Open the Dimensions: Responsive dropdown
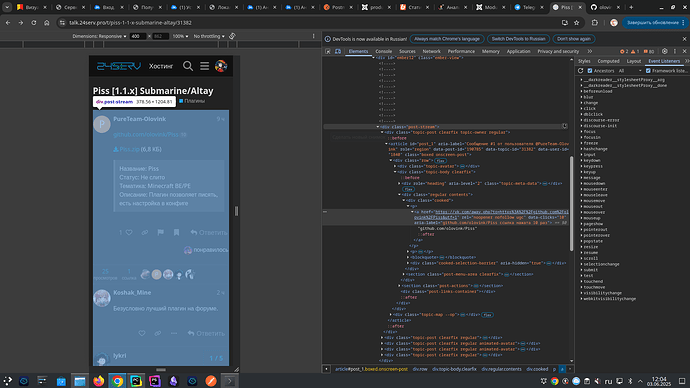690x388 pixels. 99,36
